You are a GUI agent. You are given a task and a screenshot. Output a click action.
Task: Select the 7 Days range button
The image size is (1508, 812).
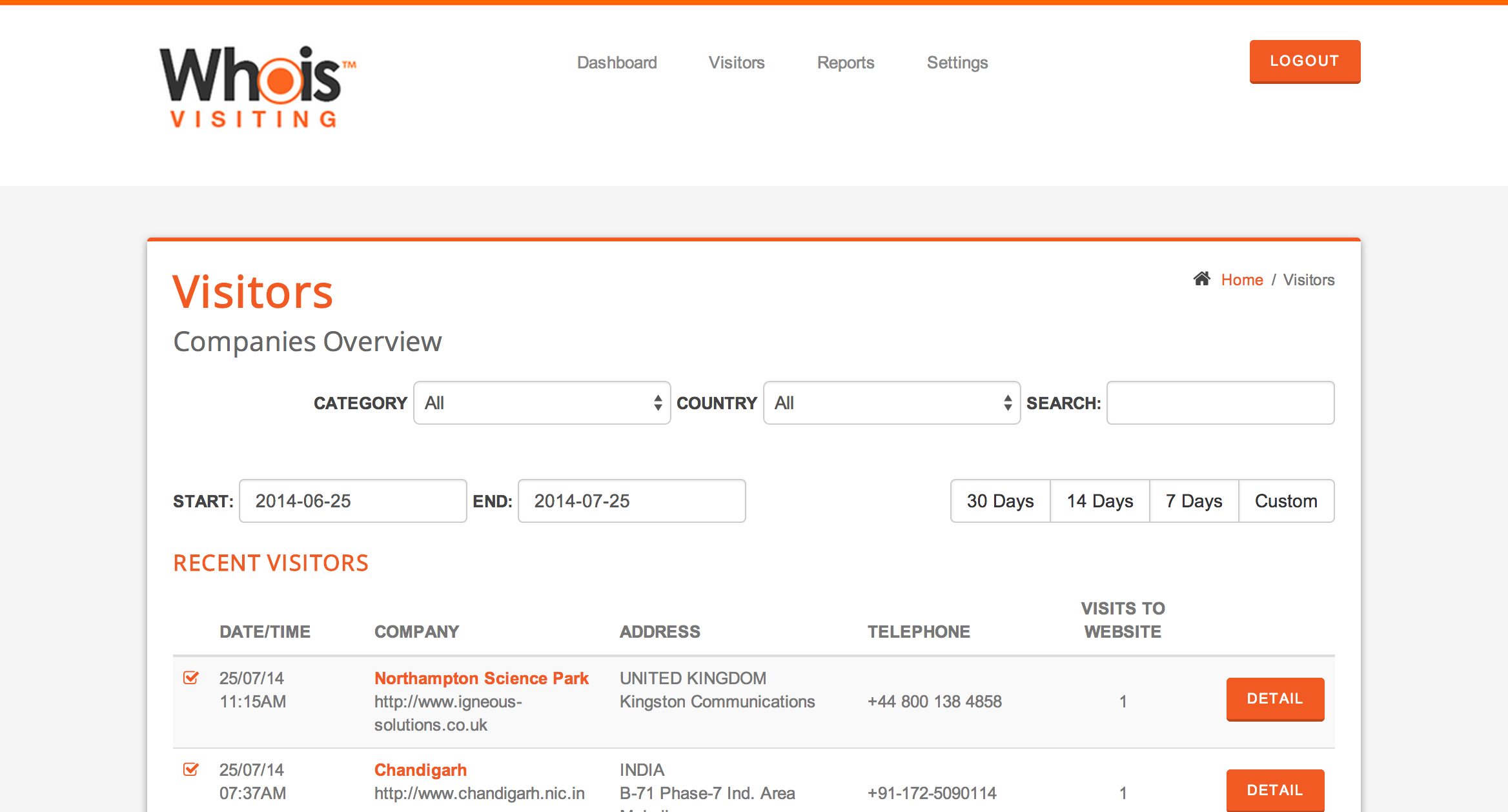pos(1194,501)
